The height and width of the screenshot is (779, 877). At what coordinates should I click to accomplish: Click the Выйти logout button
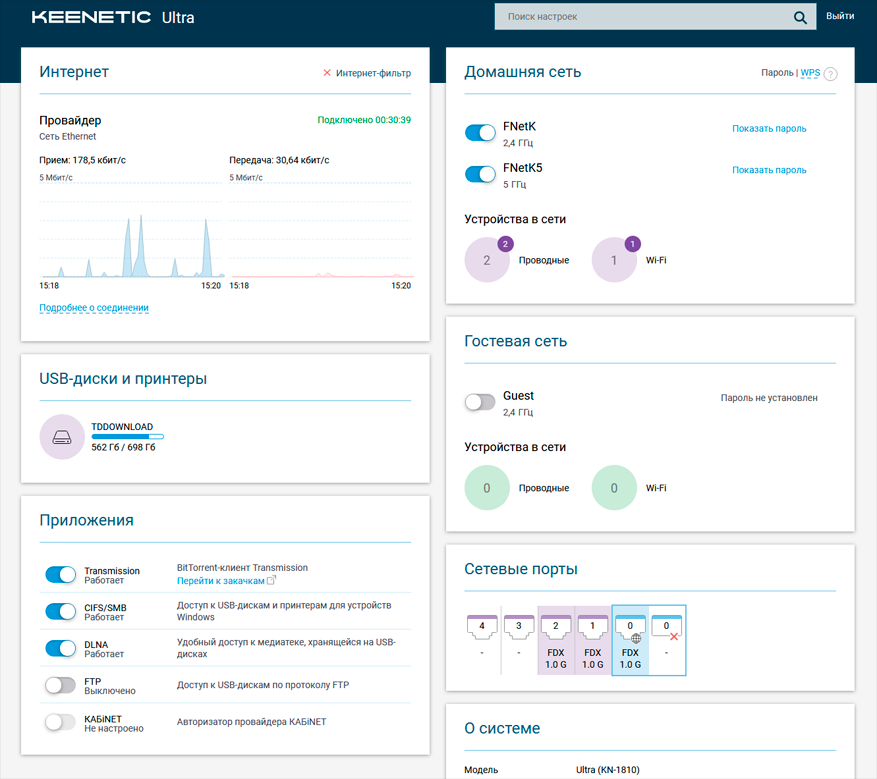(840, 16)
